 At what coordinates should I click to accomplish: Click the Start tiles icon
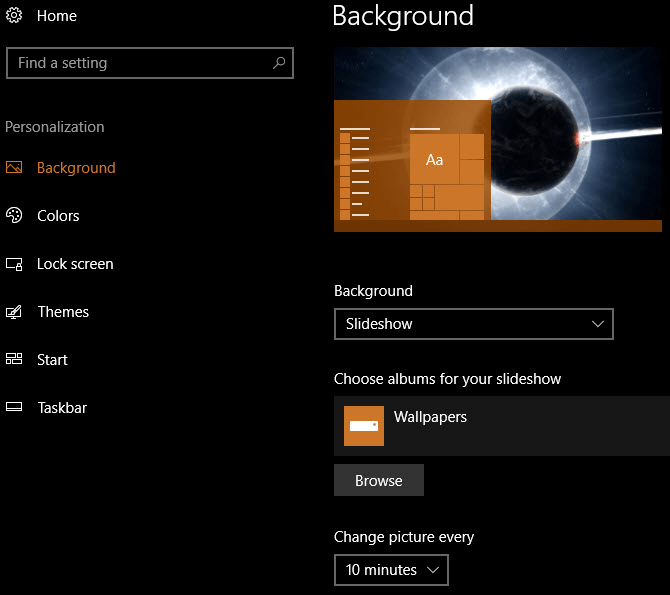click(14, 360)
